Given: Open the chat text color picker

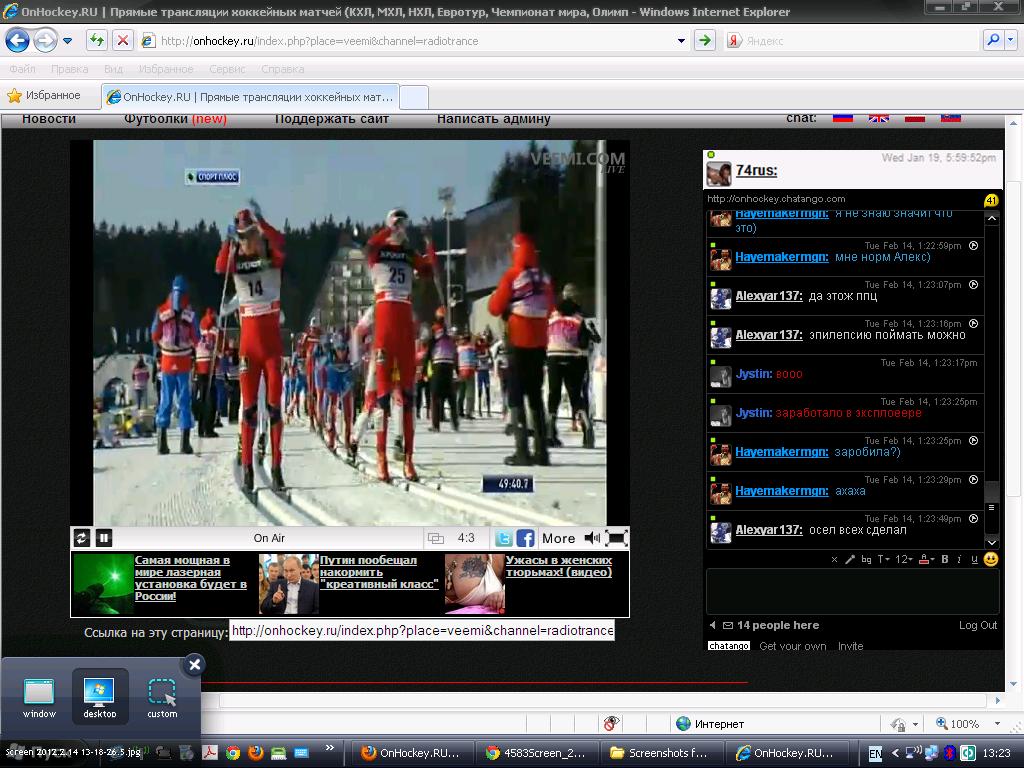Looking at the screenshot, I should 926,559.
